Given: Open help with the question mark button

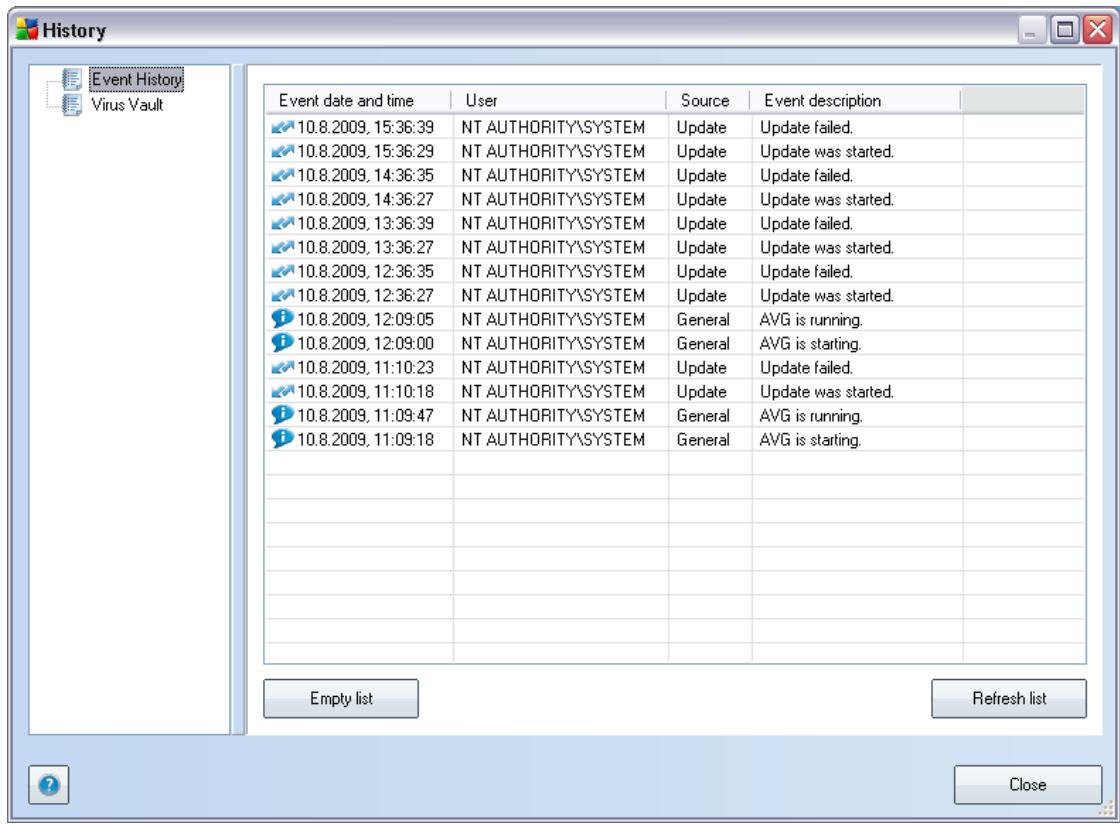Looking at the screenshot, I should [x=49, y=785].
